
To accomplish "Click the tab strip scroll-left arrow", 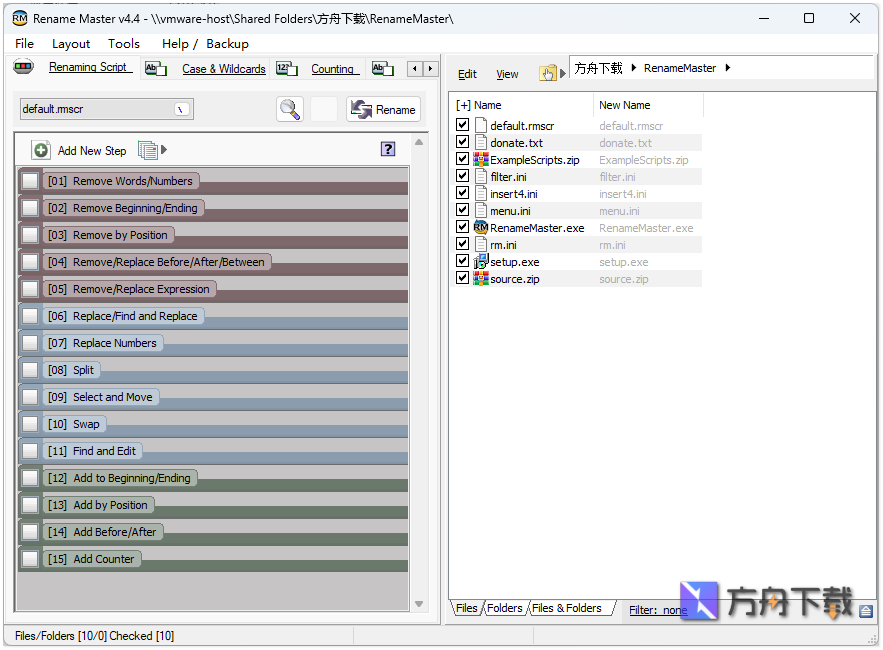I will coord(415,69).
